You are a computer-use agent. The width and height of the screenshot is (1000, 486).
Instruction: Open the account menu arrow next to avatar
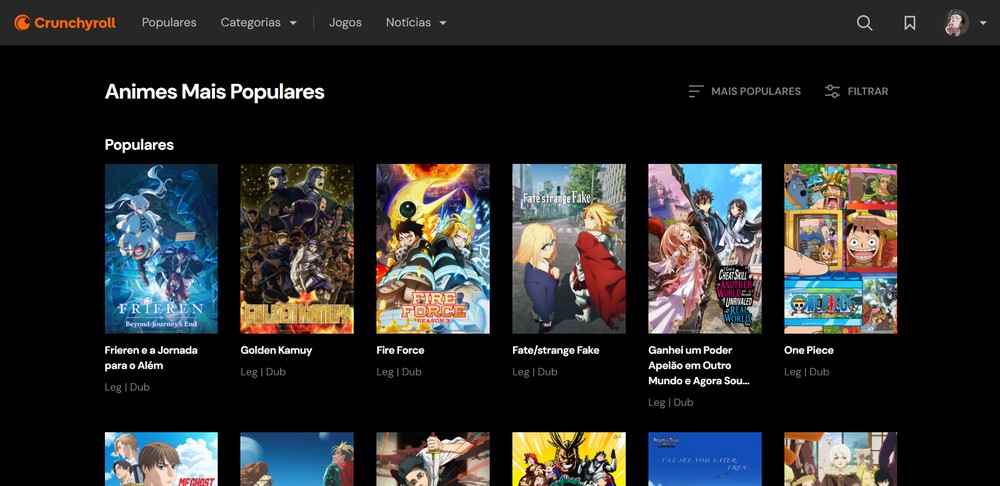pos(983,23)
